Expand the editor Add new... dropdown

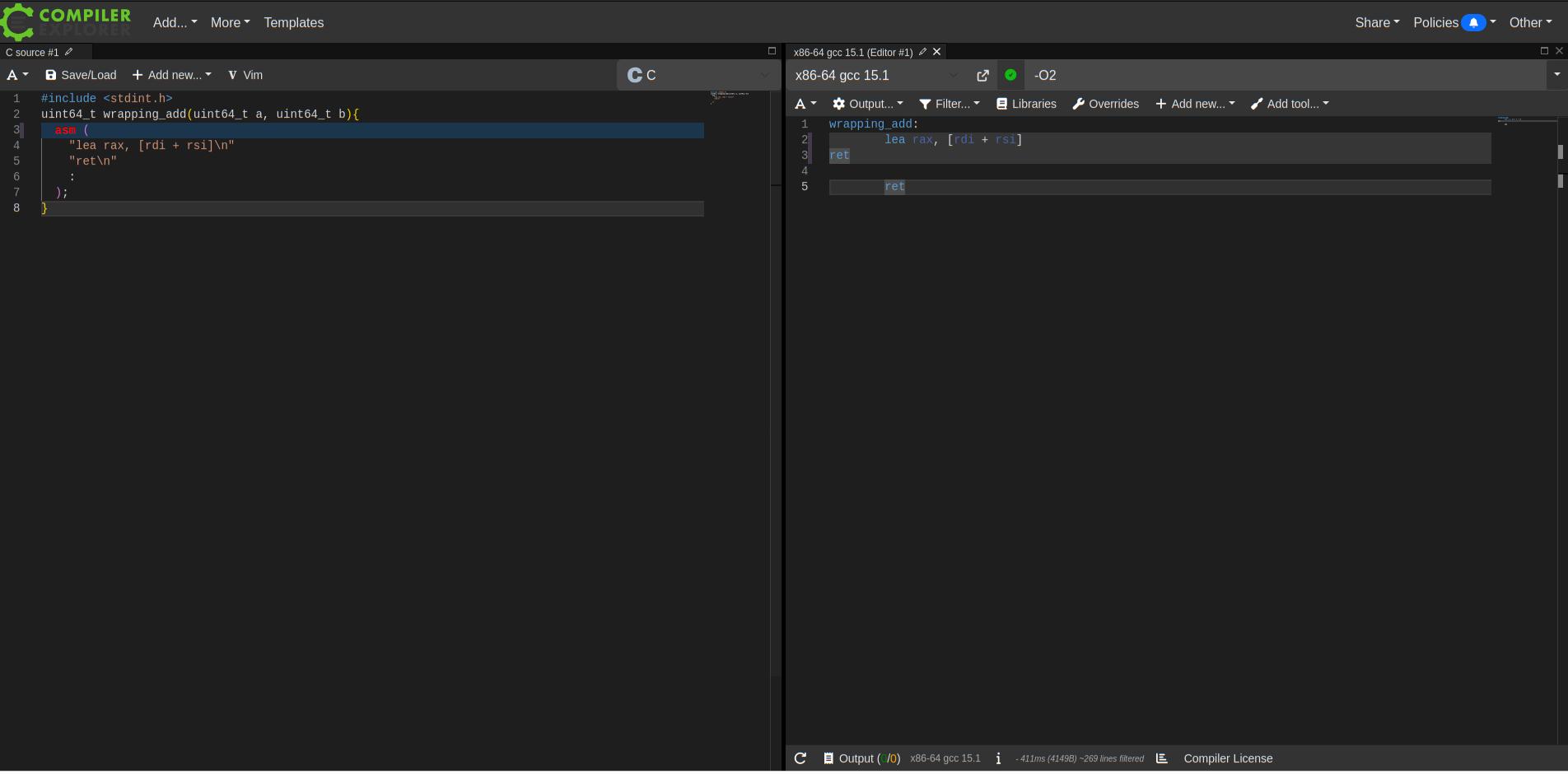click(x=171, y=75)
